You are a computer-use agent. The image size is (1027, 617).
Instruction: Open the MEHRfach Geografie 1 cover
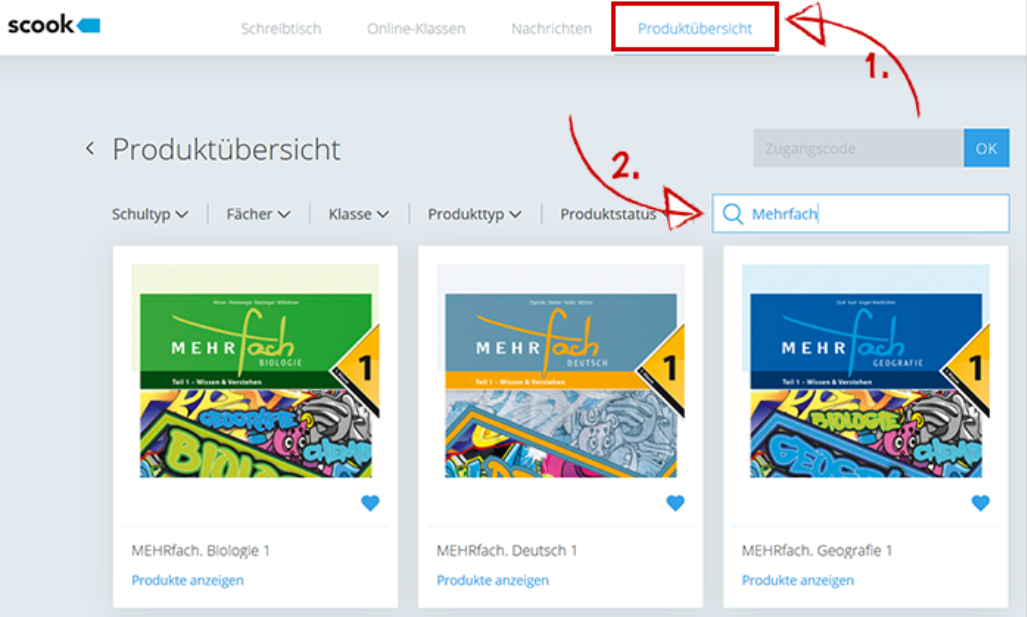click(866, 371)
